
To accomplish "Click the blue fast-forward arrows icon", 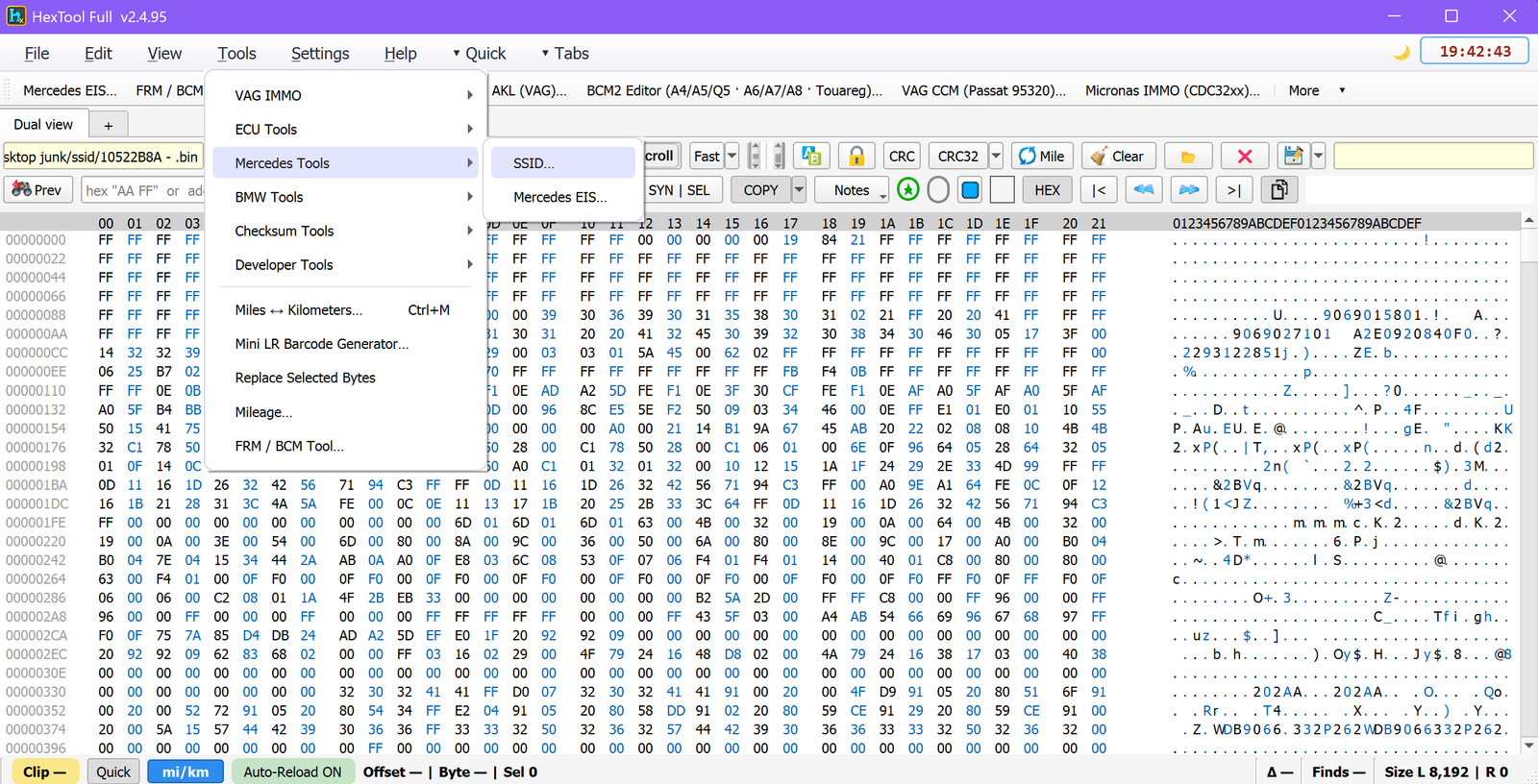I will click(x=1189, y=189).
